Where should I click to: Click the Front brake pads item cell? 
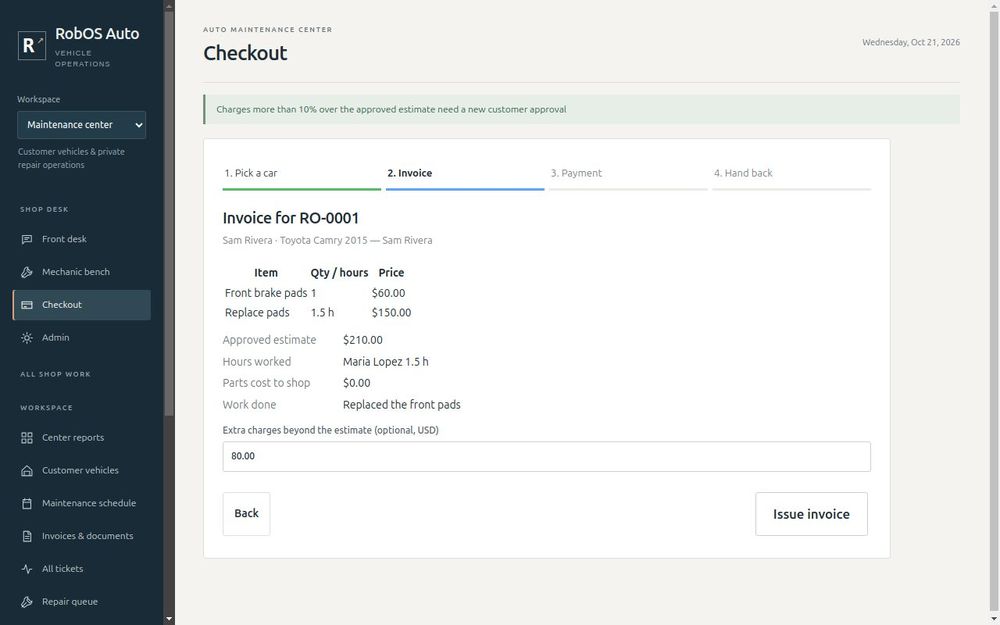pos(266,293)
